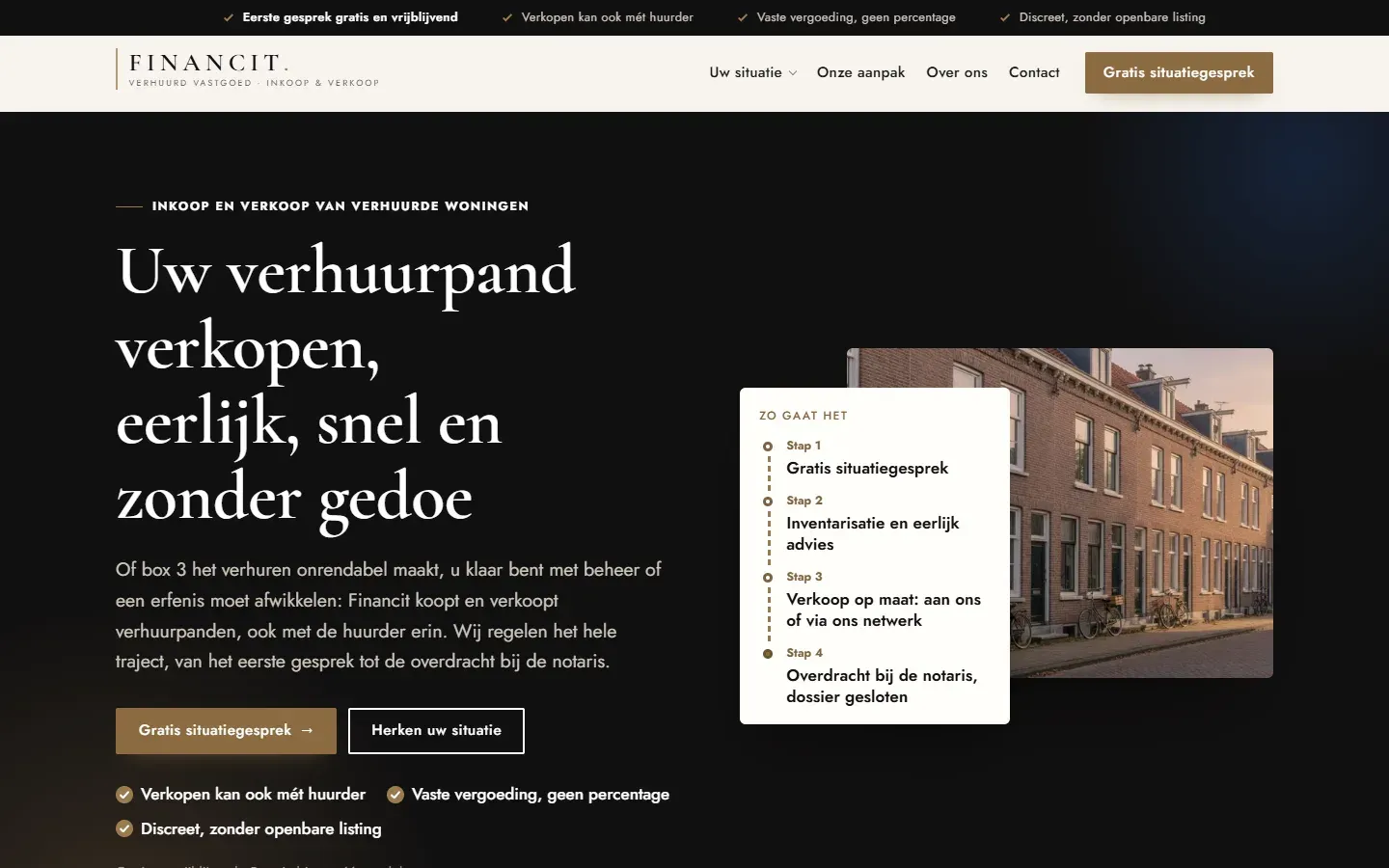Click the filled Stap 4 timeline dot
The height and width of the screenshot is (868, 1389).
768,654
